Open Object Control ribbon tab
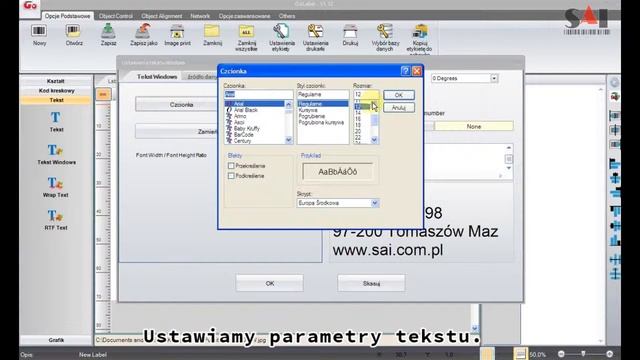This screenshot has height=360, width=640. 116,16
